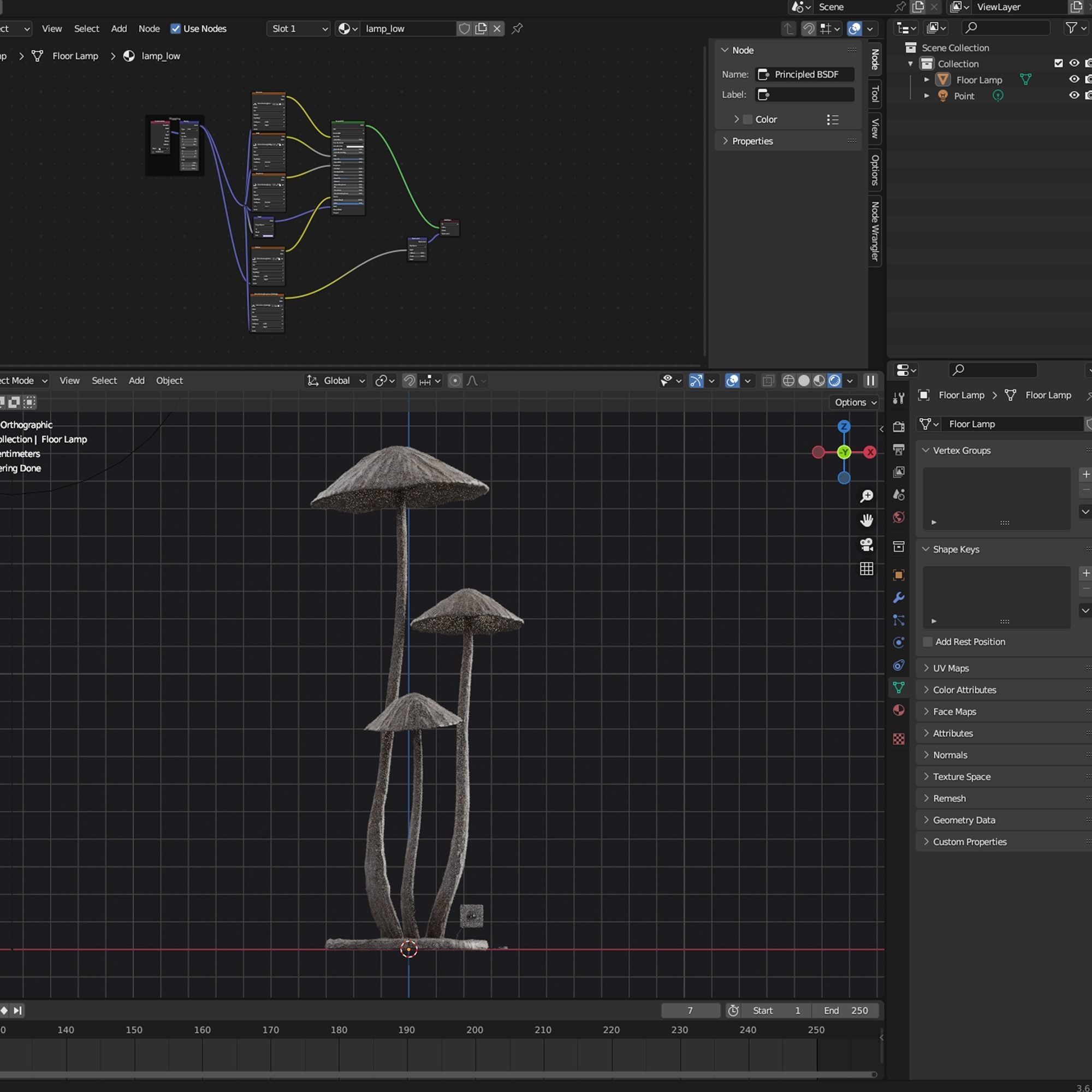Screen dimensions: 1092x1092
Task: Open the Output properties tab
Action: (x=899, y=449)
